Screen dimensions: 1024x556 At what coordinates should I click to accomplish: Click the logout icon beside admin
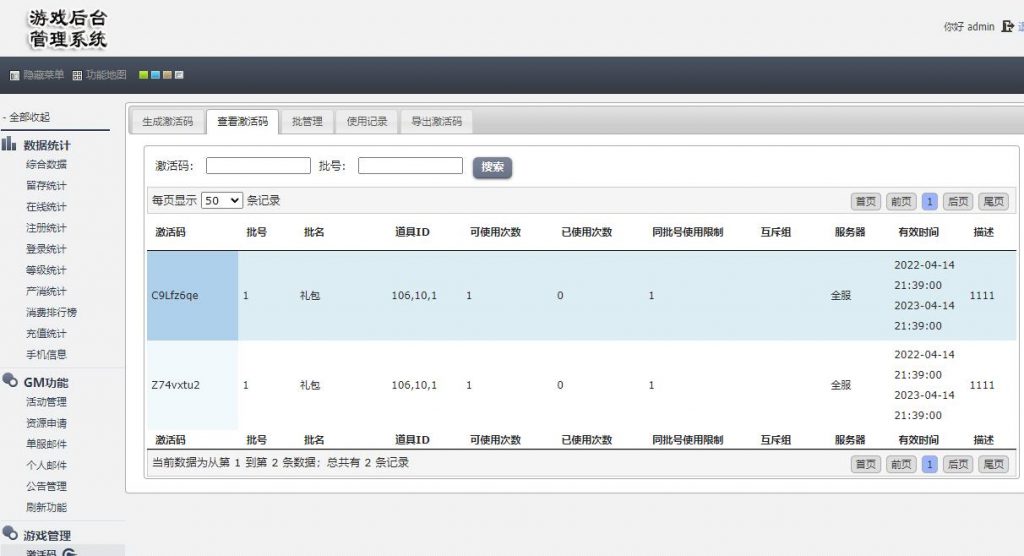point(1008,26)
